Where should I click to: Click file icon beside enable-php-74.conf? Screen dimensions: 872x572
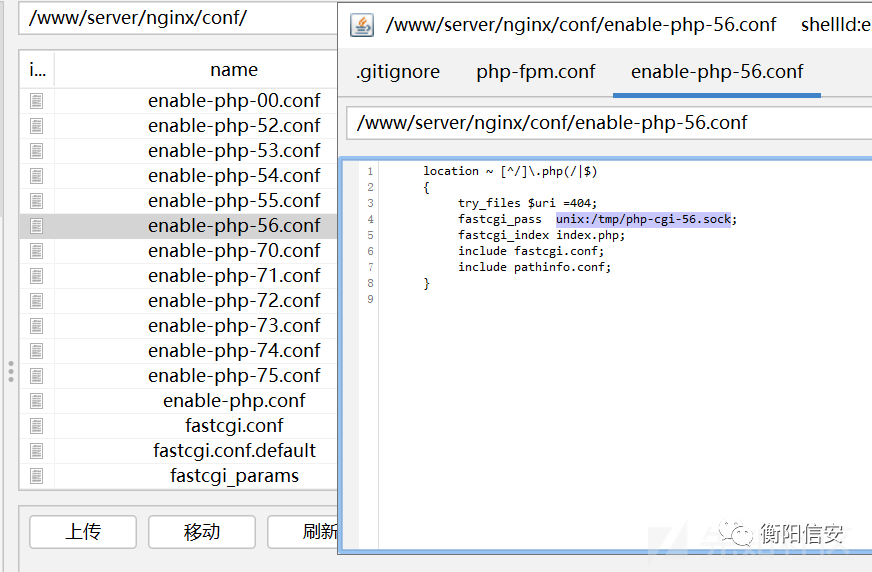(36, 351)
